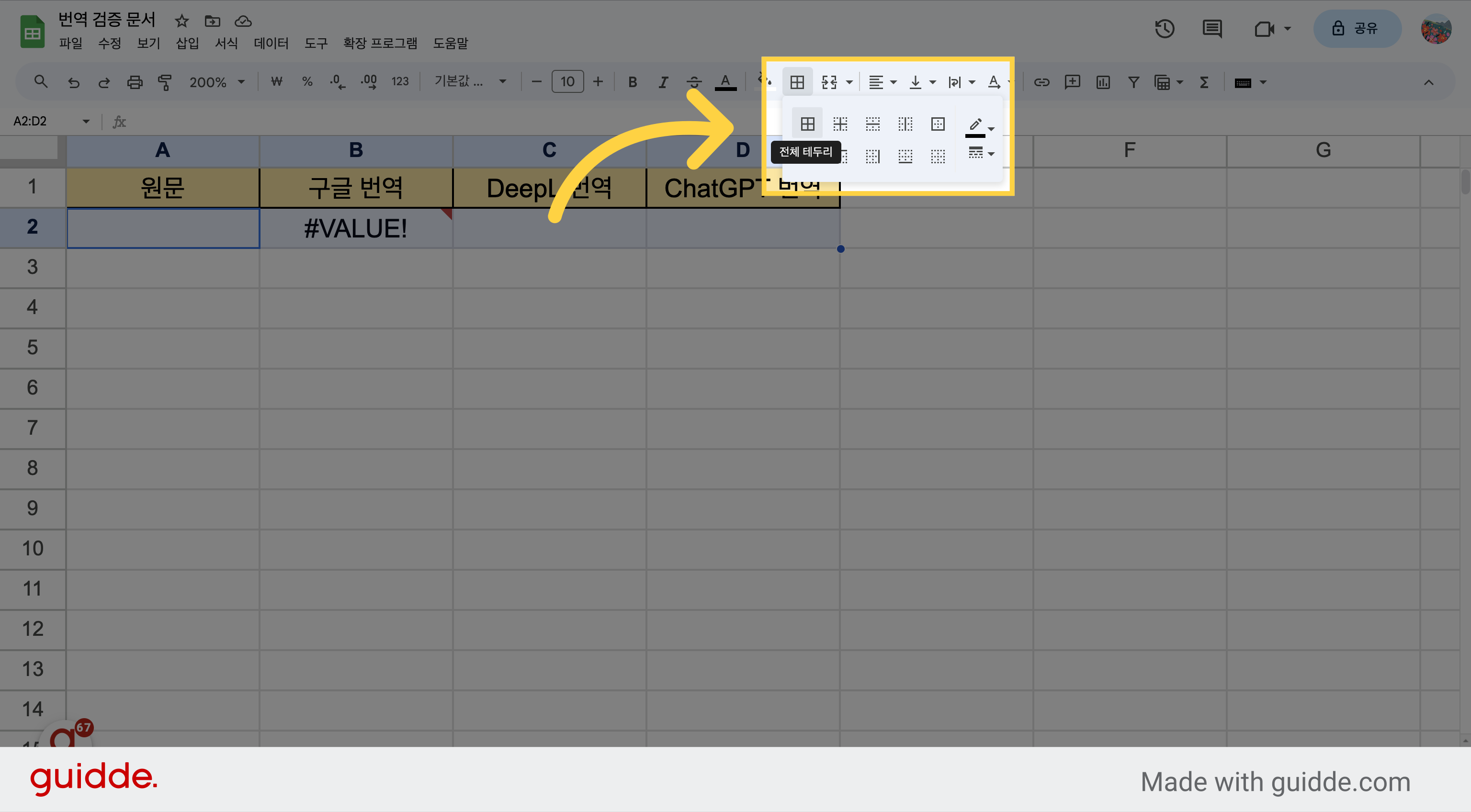Apply outer borders to the selection
Screen dimensions: 1471x812
(938, 124)
